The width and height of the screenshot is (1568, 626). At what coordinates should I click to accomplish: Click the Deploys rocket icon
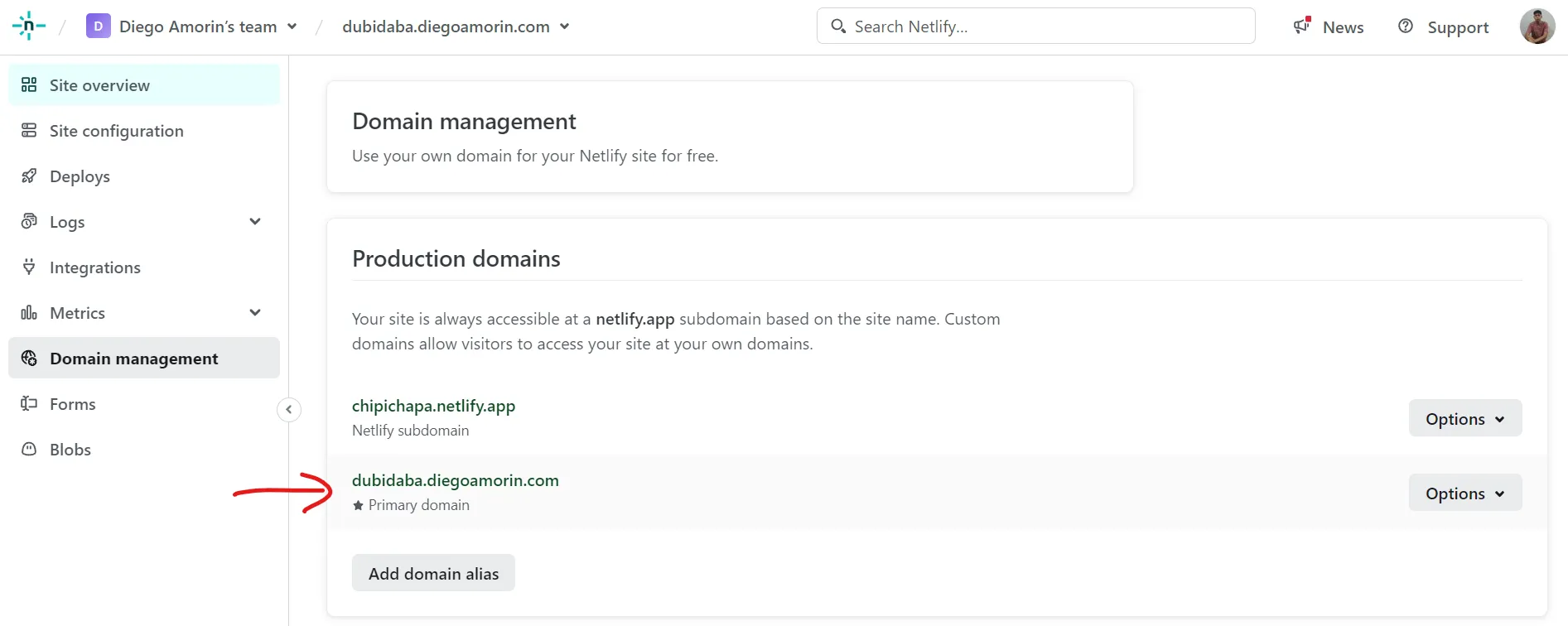29,176
